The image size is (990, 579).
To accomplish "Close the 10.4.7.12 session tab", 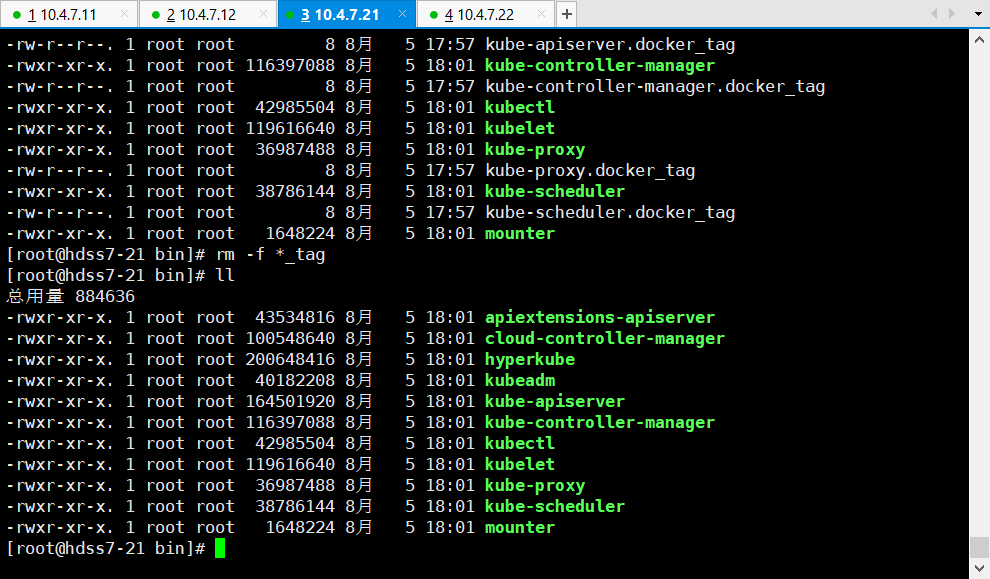I will coord(263,15).
